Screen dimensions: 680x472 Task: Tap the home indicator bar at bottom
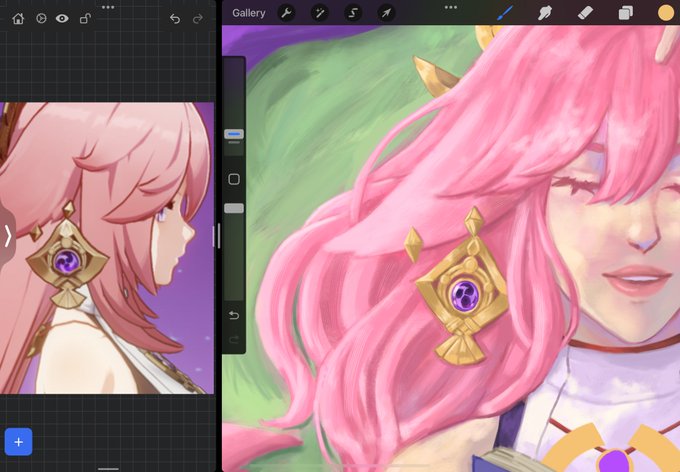[x=108, y=469]
